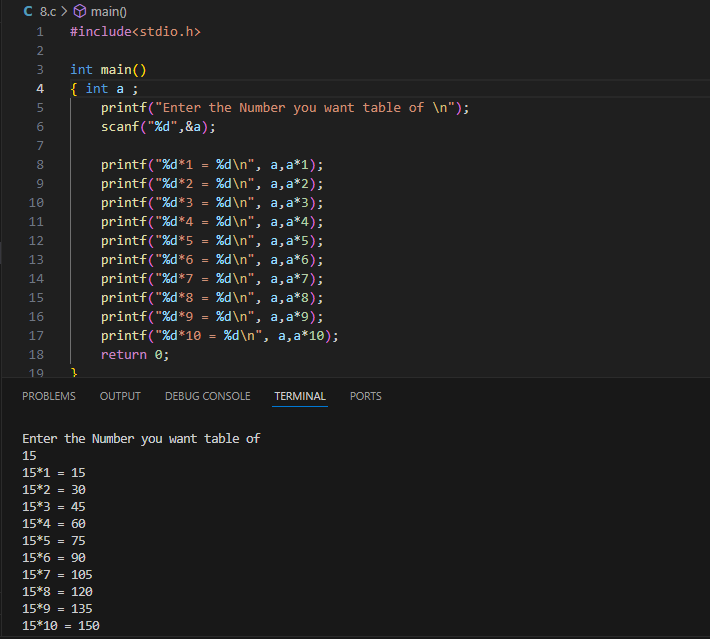Click terminal prompt text 'Enter the Number you want table of'
710x639 pixels.
coord(141,439)
